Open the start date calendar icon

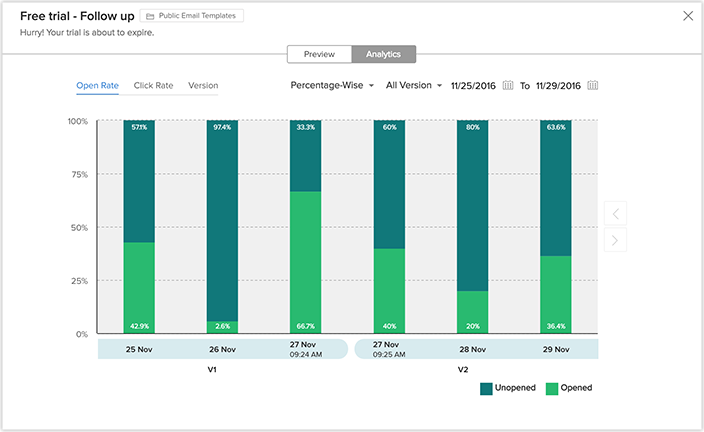pyautogui.click(x=508, y=85)
